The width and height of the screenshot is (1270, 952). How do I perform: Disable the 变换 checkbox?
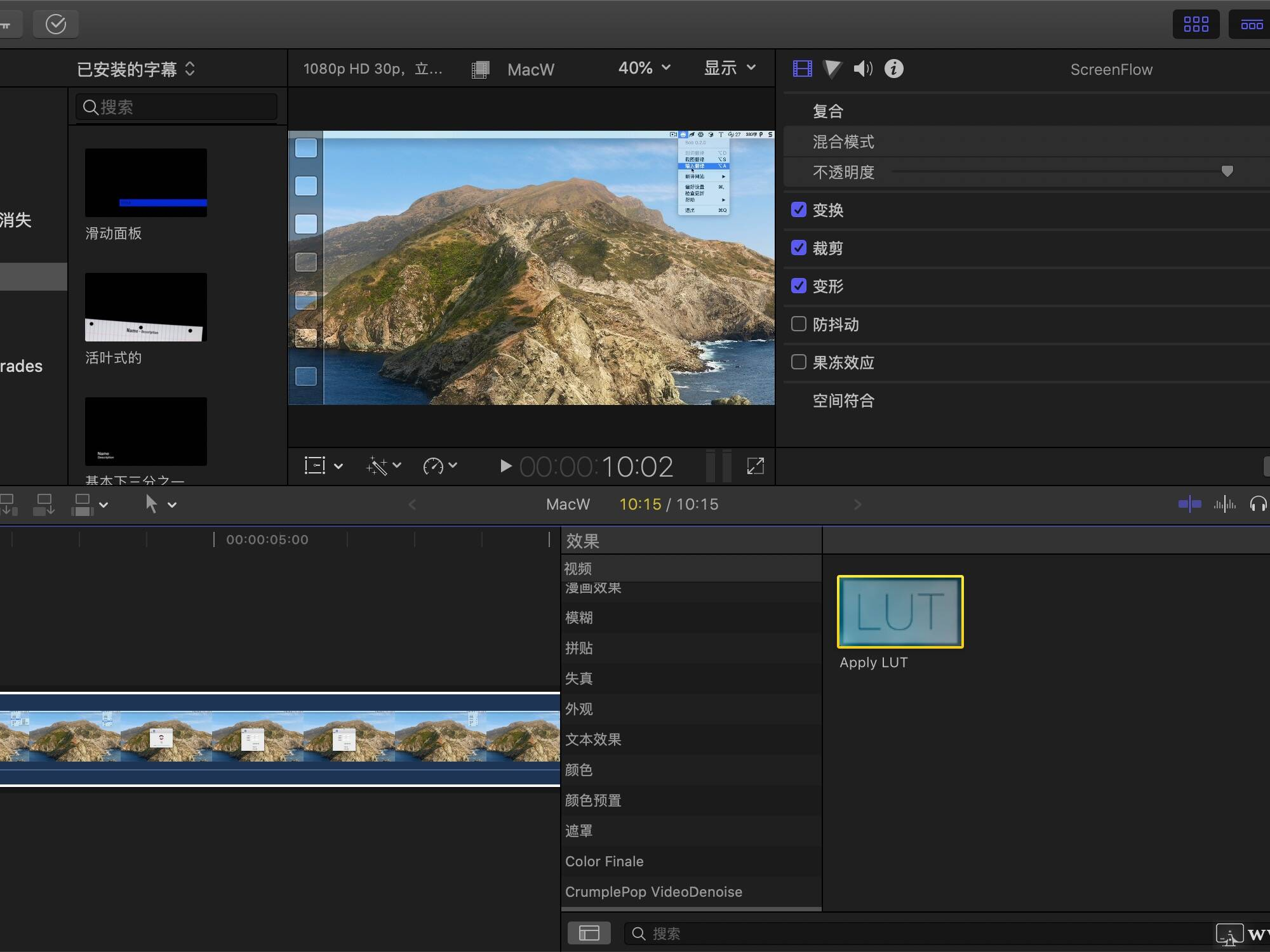coord(798,210)
